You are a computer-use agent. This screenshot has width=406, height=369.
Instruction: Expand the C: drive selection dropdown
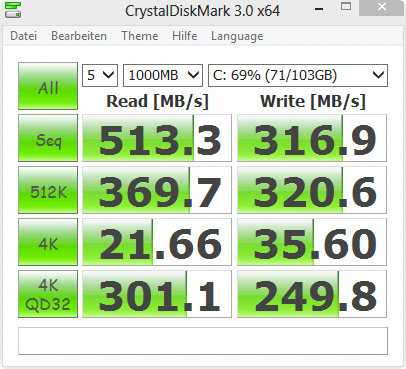tap(298, 75)
